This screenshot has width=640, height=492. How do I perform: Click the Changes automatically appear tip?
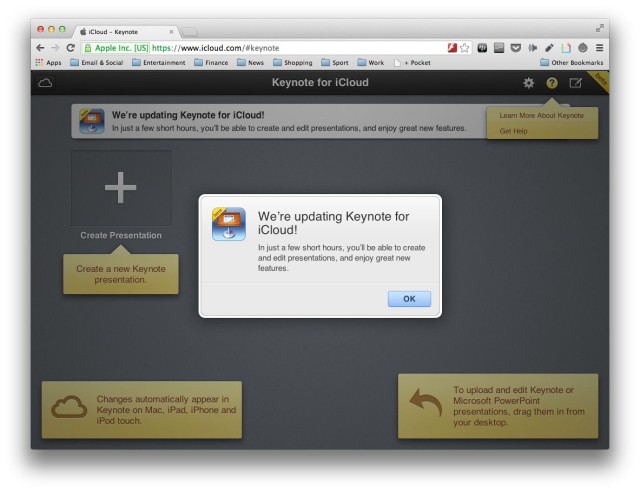point(142,410)
